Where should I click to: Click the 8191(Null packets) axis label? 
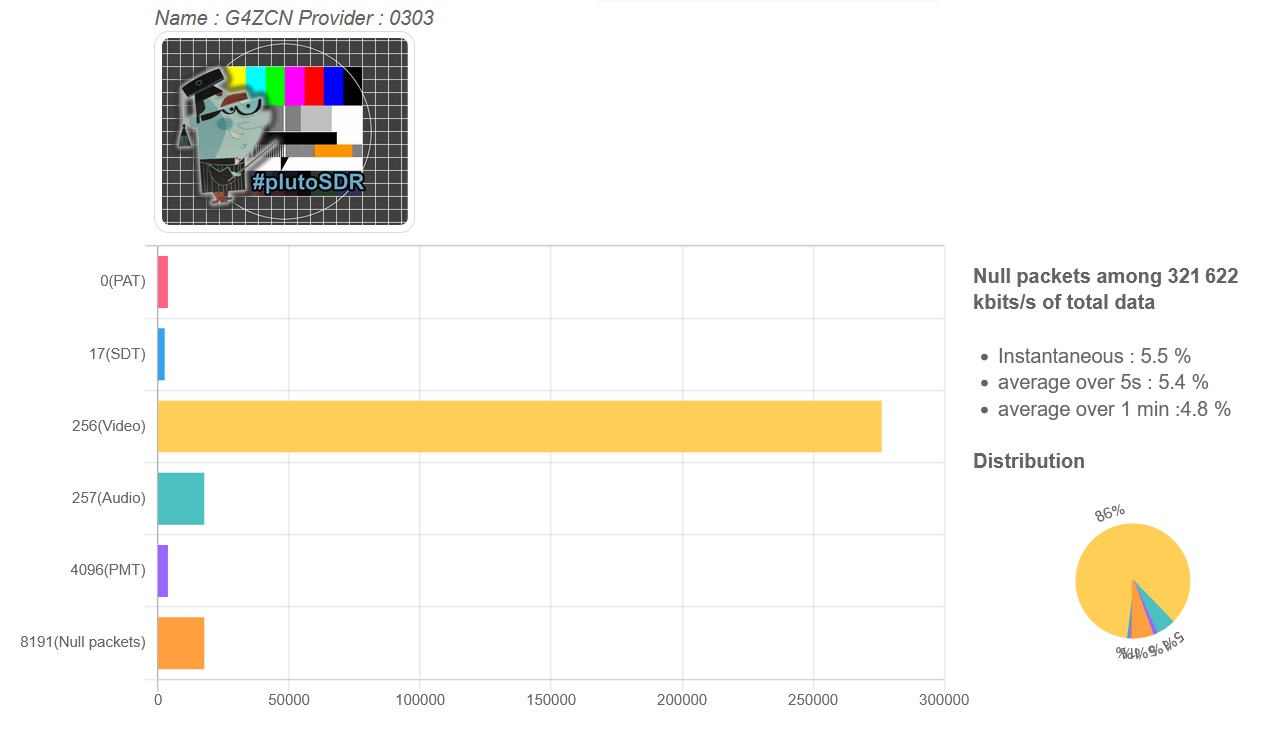(x=83, y=642)
